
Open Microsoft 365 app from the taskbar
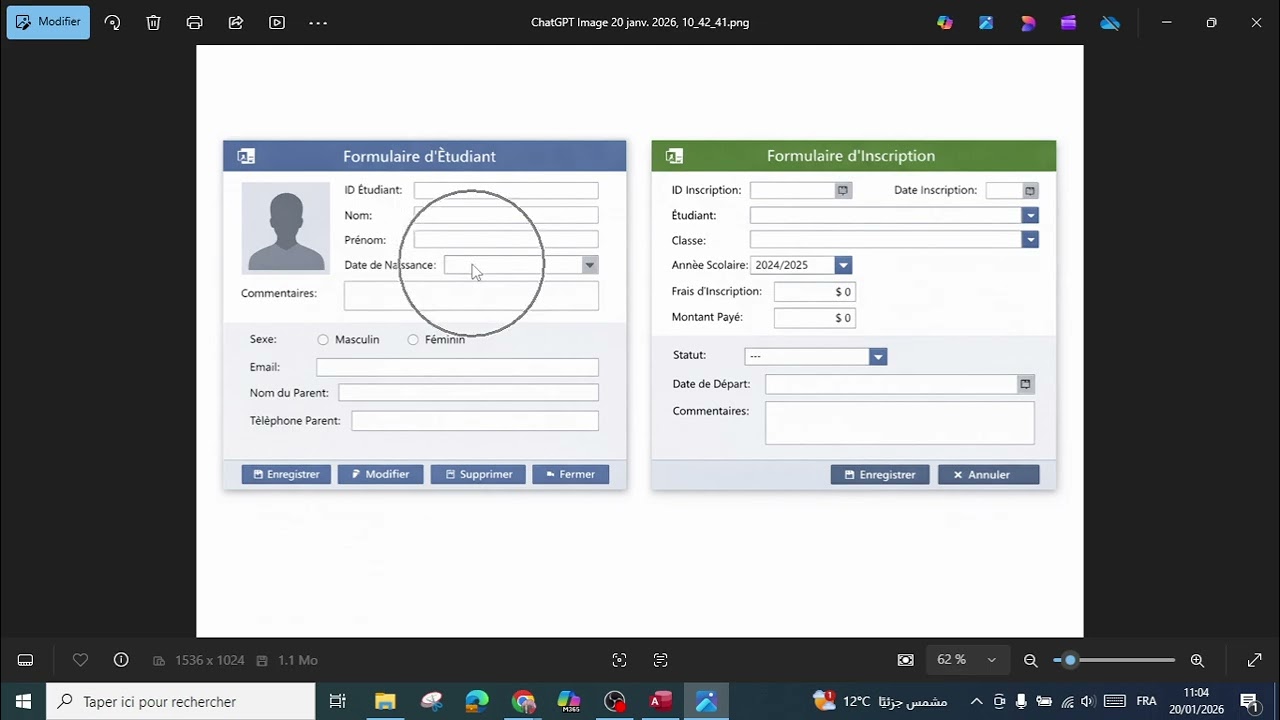point(569,702)
